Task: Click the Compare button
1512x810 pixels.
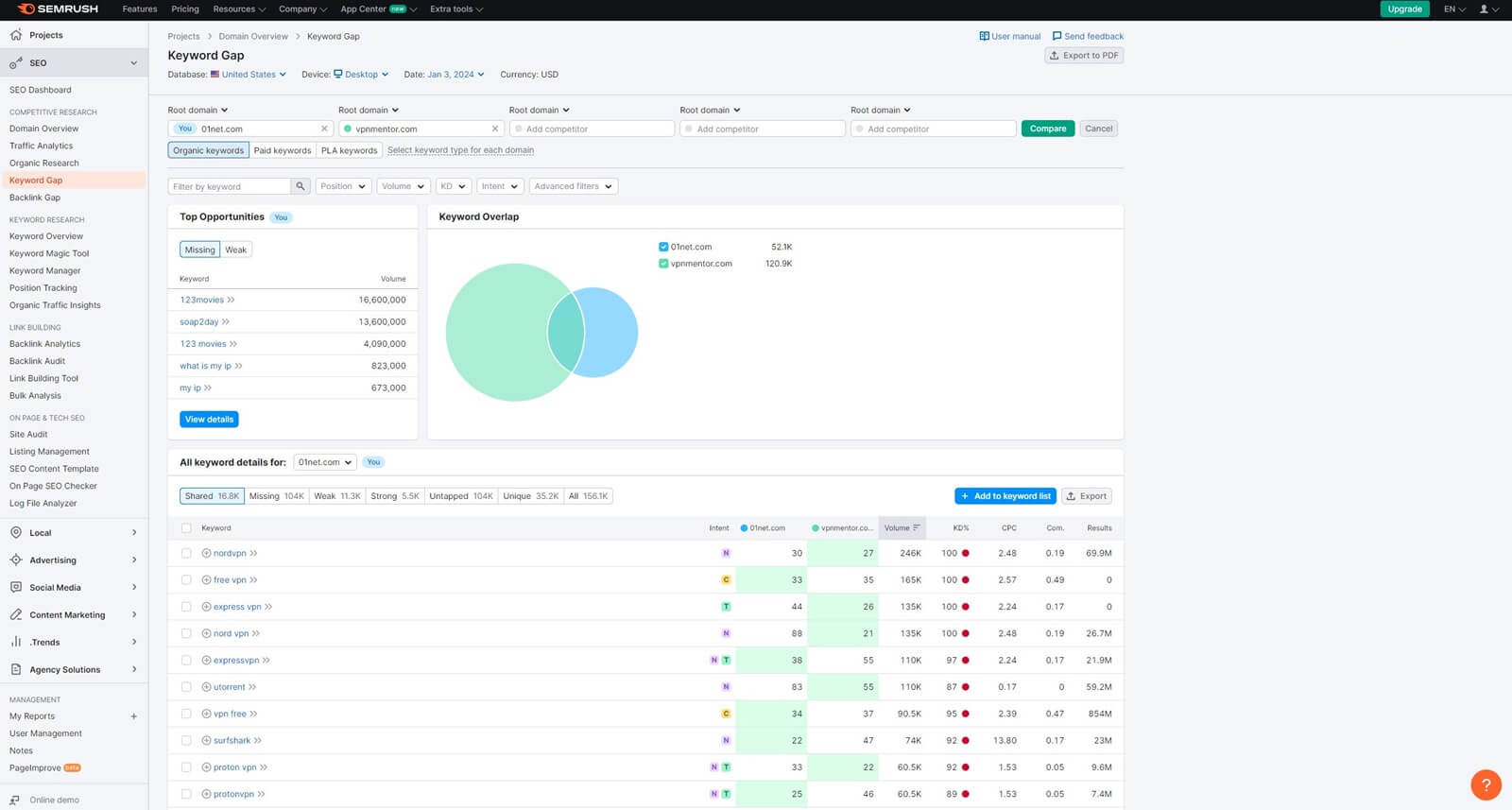Action: pyautogui.click(x=1048, y=129)
